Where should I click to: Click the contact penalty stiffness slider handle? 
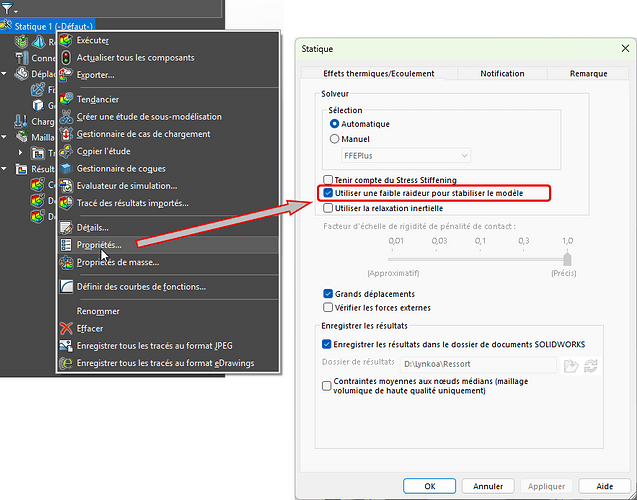coord(568,259)
